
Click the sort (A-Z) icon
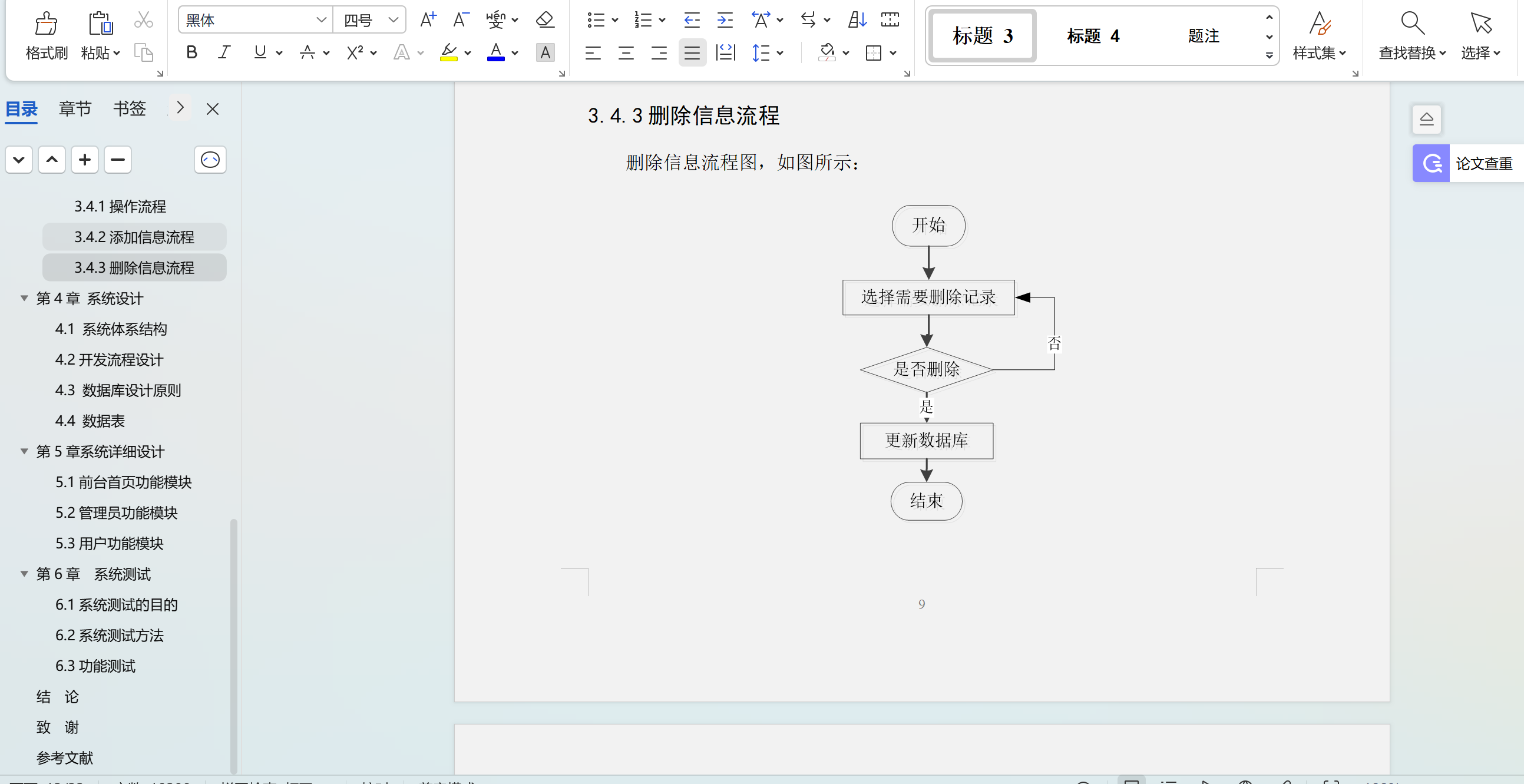tap(857, 20)
